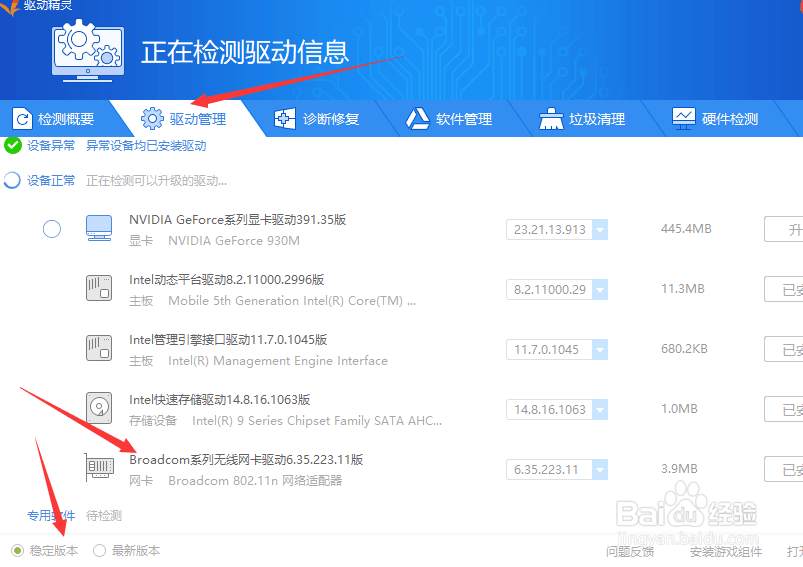Click the NVIDIA GeForce系列显卡驱动391.35版 title
Viewport: 803px width, 567px height.
click(x=238, y=220)
